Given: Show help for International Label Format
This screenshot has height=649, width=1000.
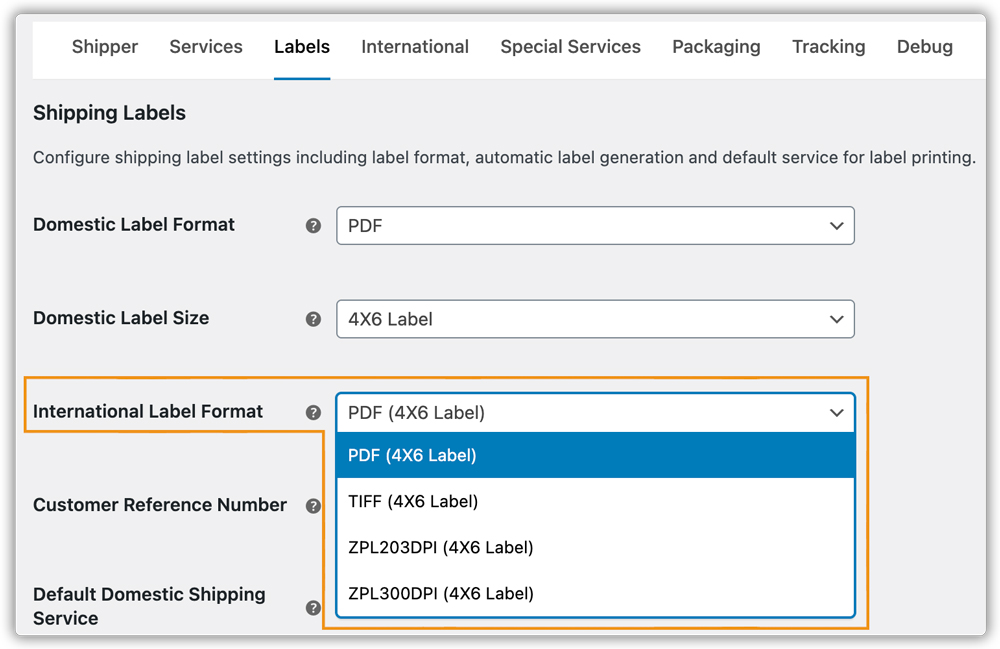Looking at the screenshot, I should (x=313, y=412).
